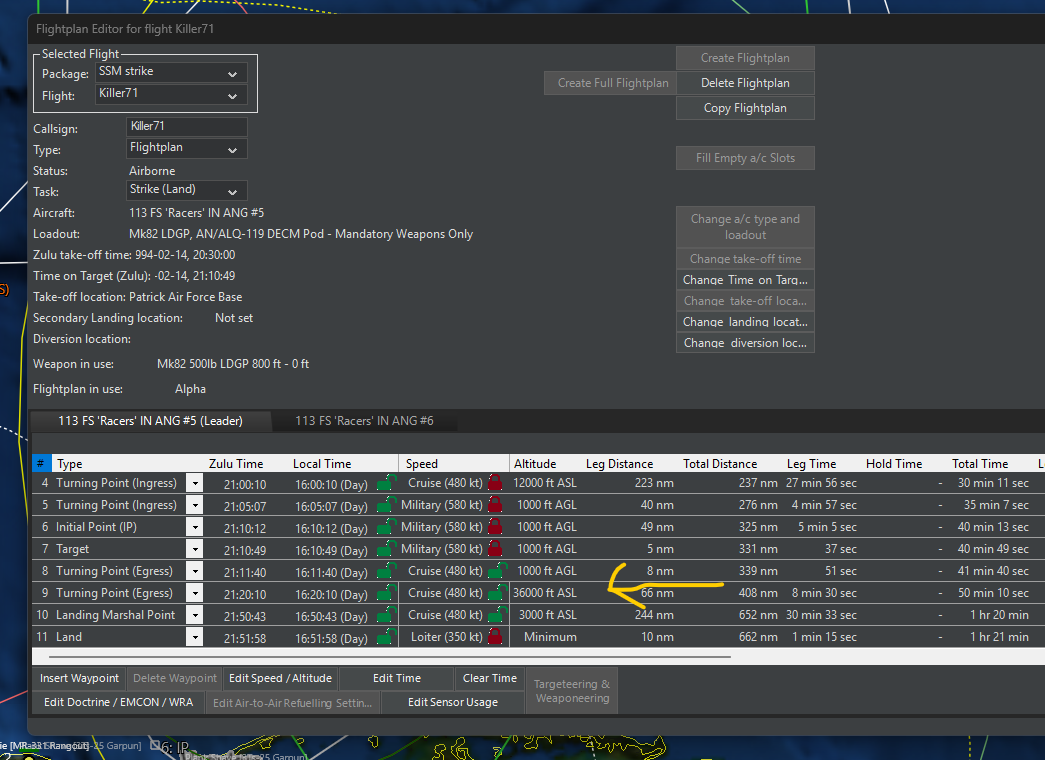Screen dimensions: 1045x760
Task: Toggle the red speed lock on Land row
Action: 495,636
